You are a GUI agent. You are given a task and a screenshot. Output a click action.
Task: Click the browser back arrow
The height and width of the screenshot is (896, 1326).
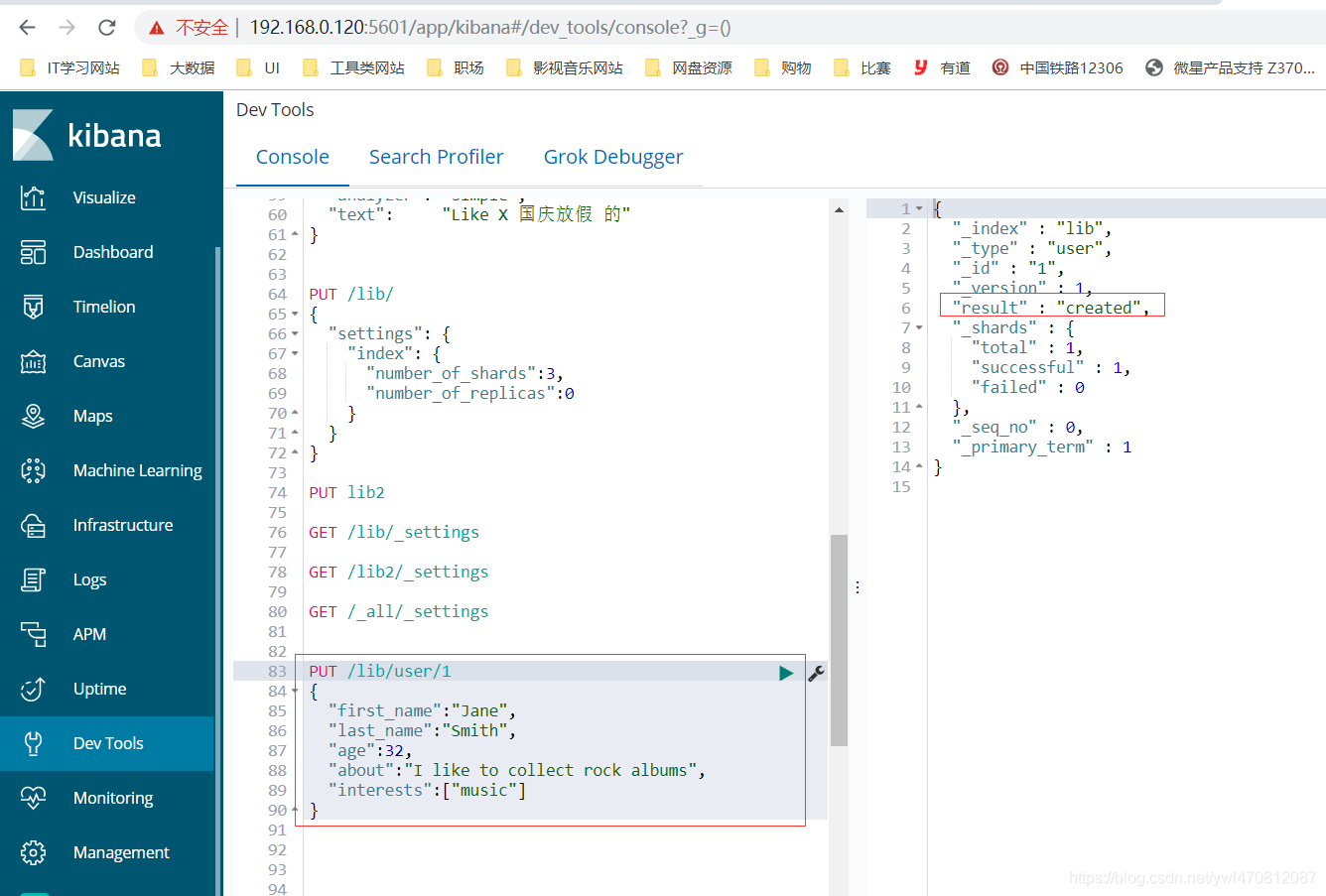coord(28,27)
